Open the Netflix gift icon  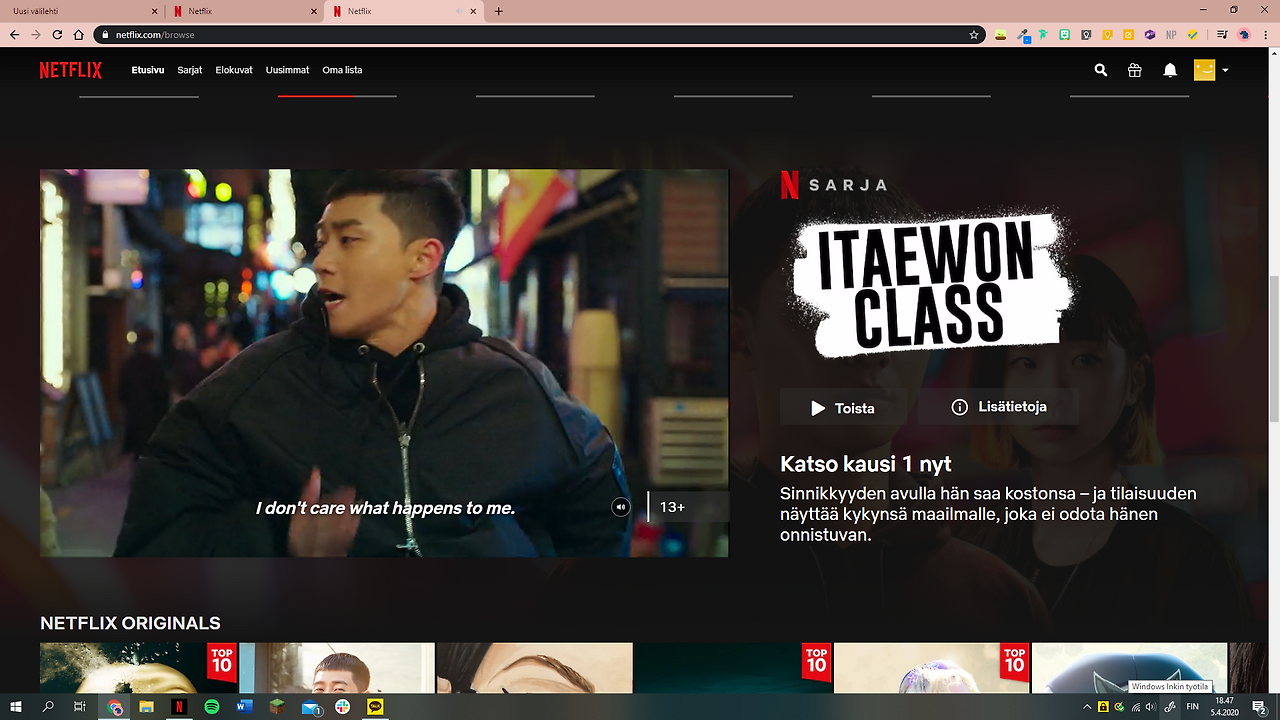[x=1134, y=71]
